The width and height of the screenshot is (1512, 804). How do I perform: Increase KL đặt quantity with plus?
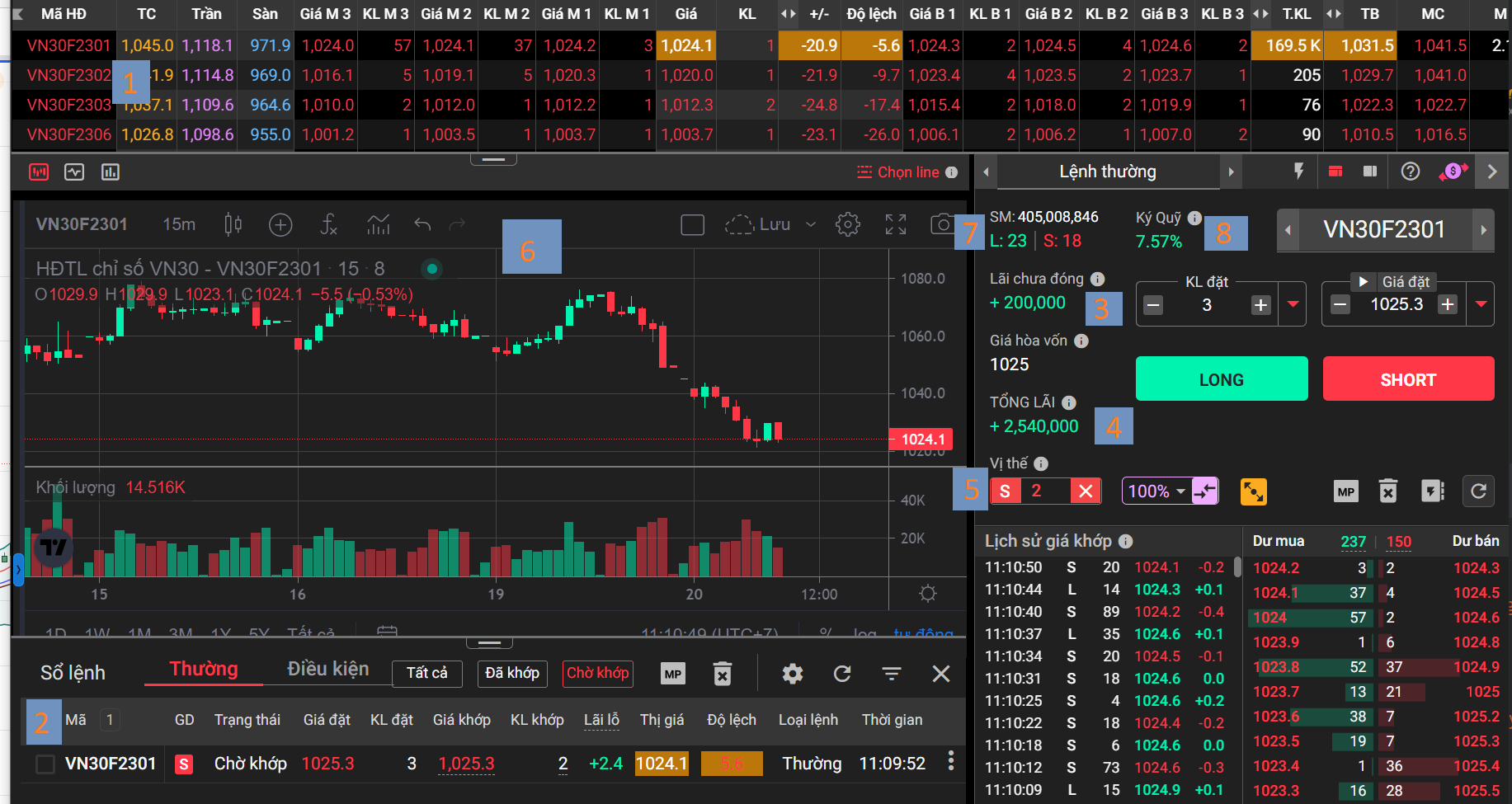1260,305
